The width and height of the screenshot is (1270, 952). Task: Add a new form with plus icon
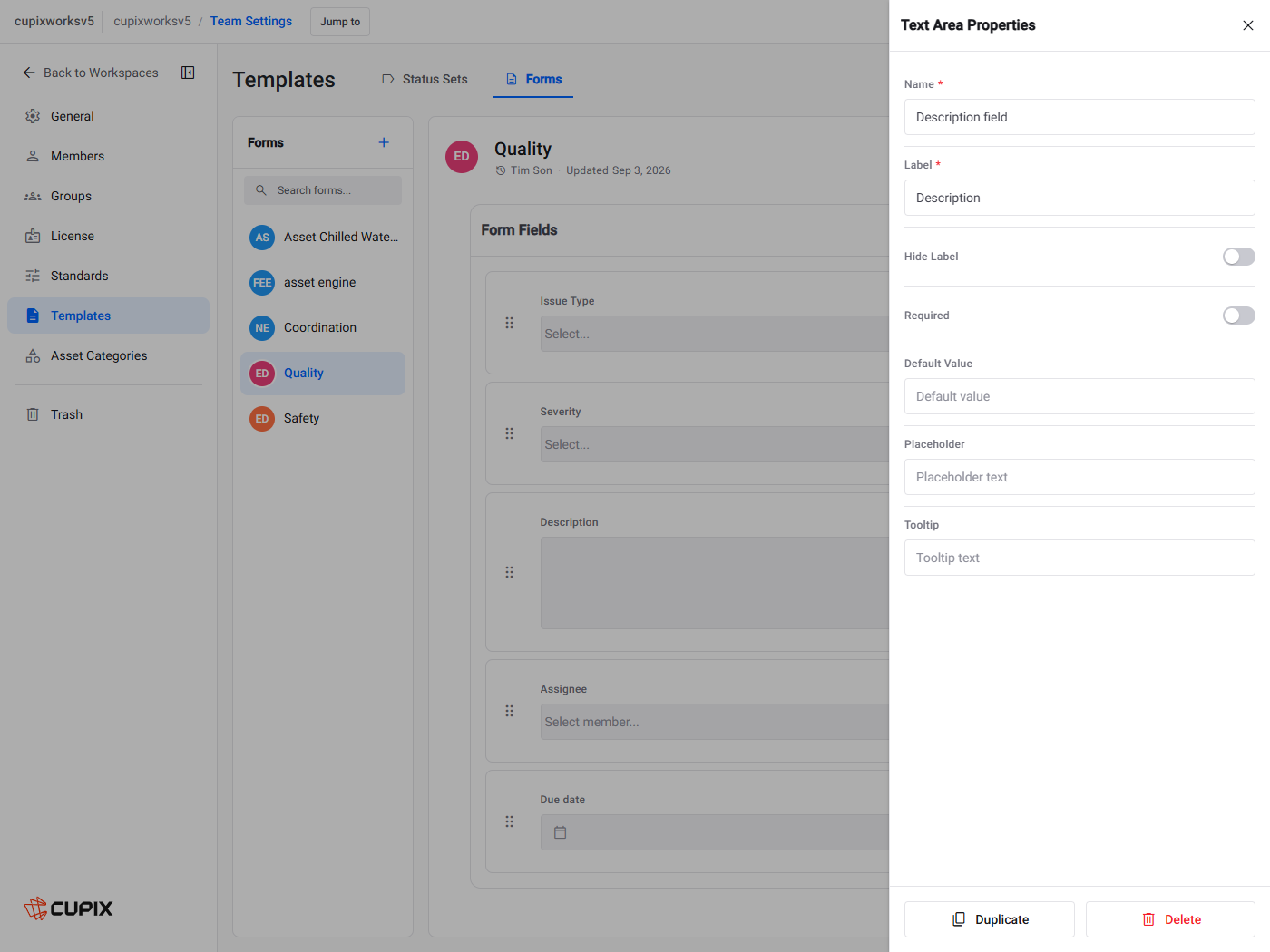click(x=384, y=142)
